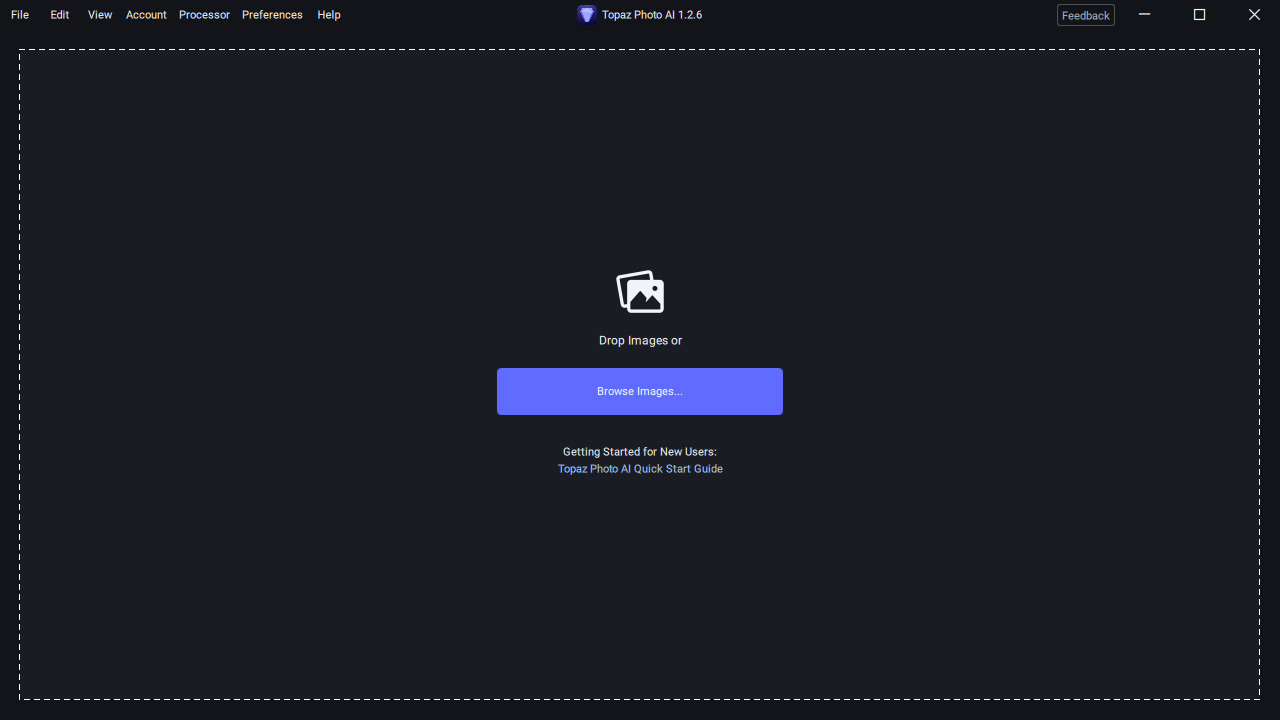The image size is (1280, 720).
Task: Click the image drop zone picture icon
Action: click(640, 291)
